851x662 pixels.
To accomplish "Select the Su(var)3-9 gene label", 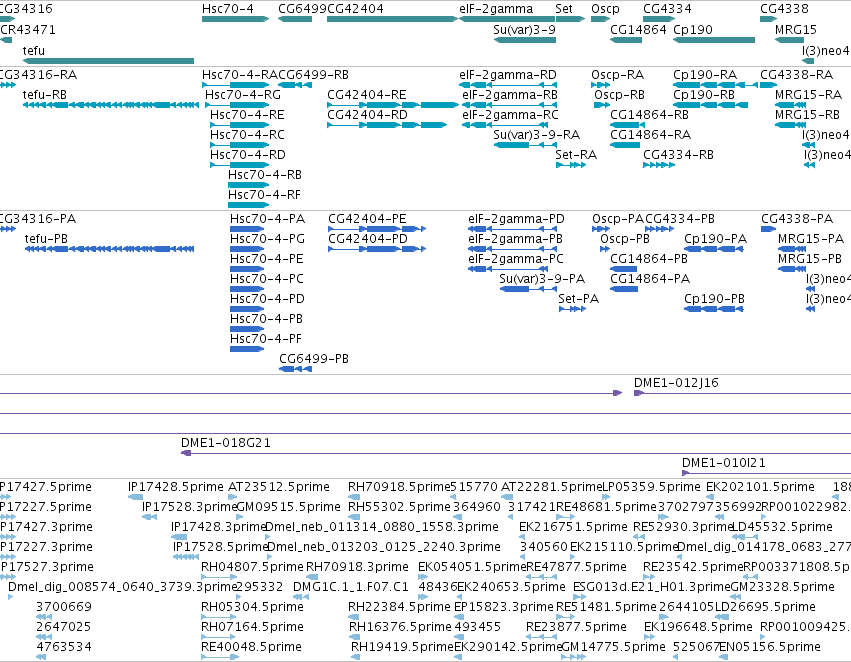I will pyautogui.click(x=524, y=30).
